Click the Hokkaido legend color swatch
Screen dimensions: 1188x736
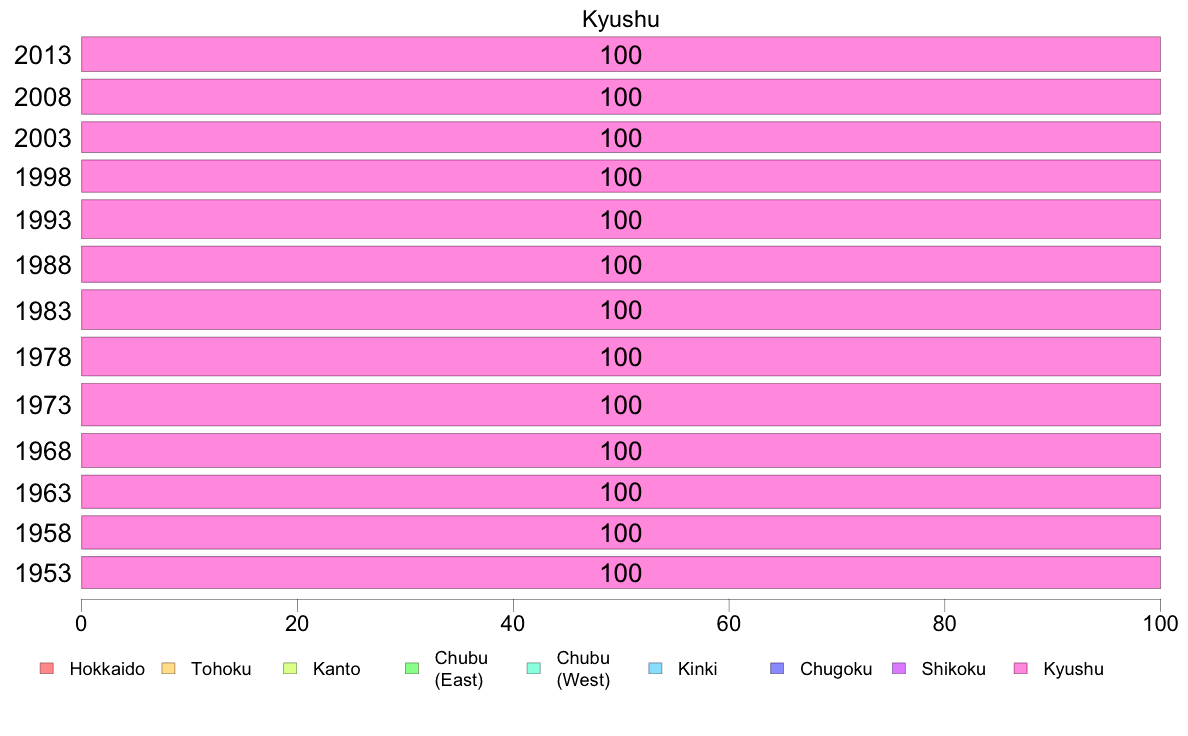click(x=47, y=669)
